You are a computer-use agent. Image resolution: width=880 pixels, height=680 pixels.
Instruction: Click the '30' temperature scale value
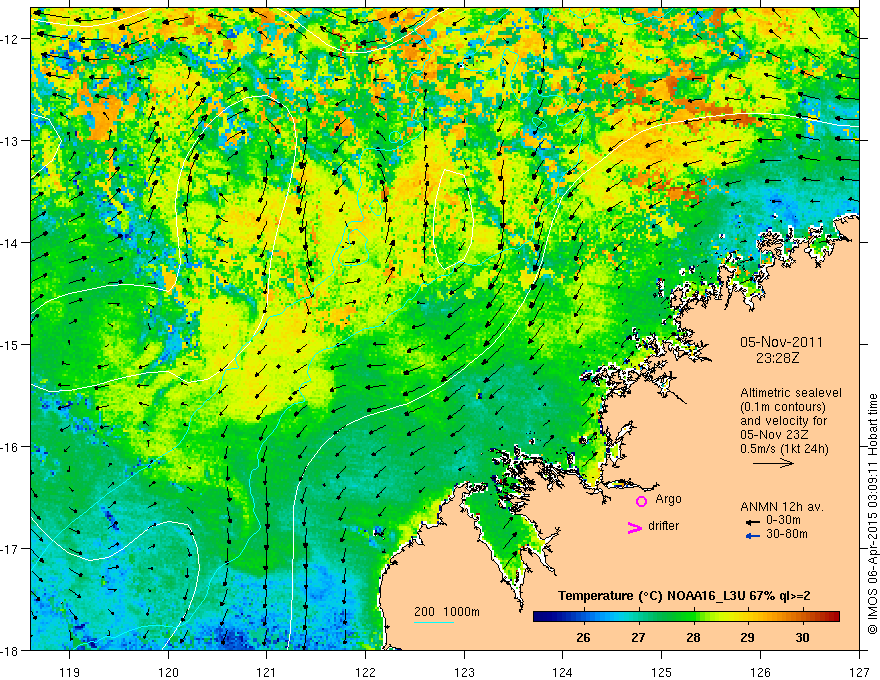[803, 637]
